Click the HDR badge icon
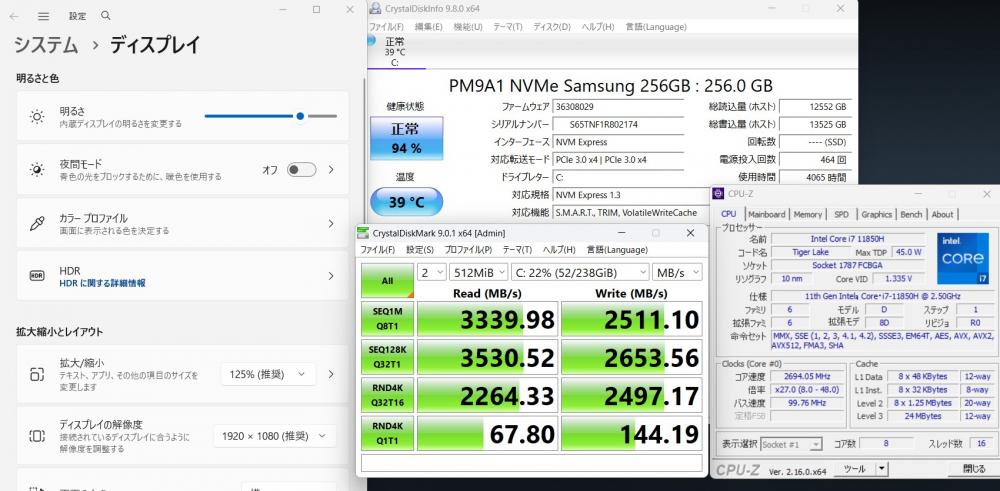 [37, 276]
